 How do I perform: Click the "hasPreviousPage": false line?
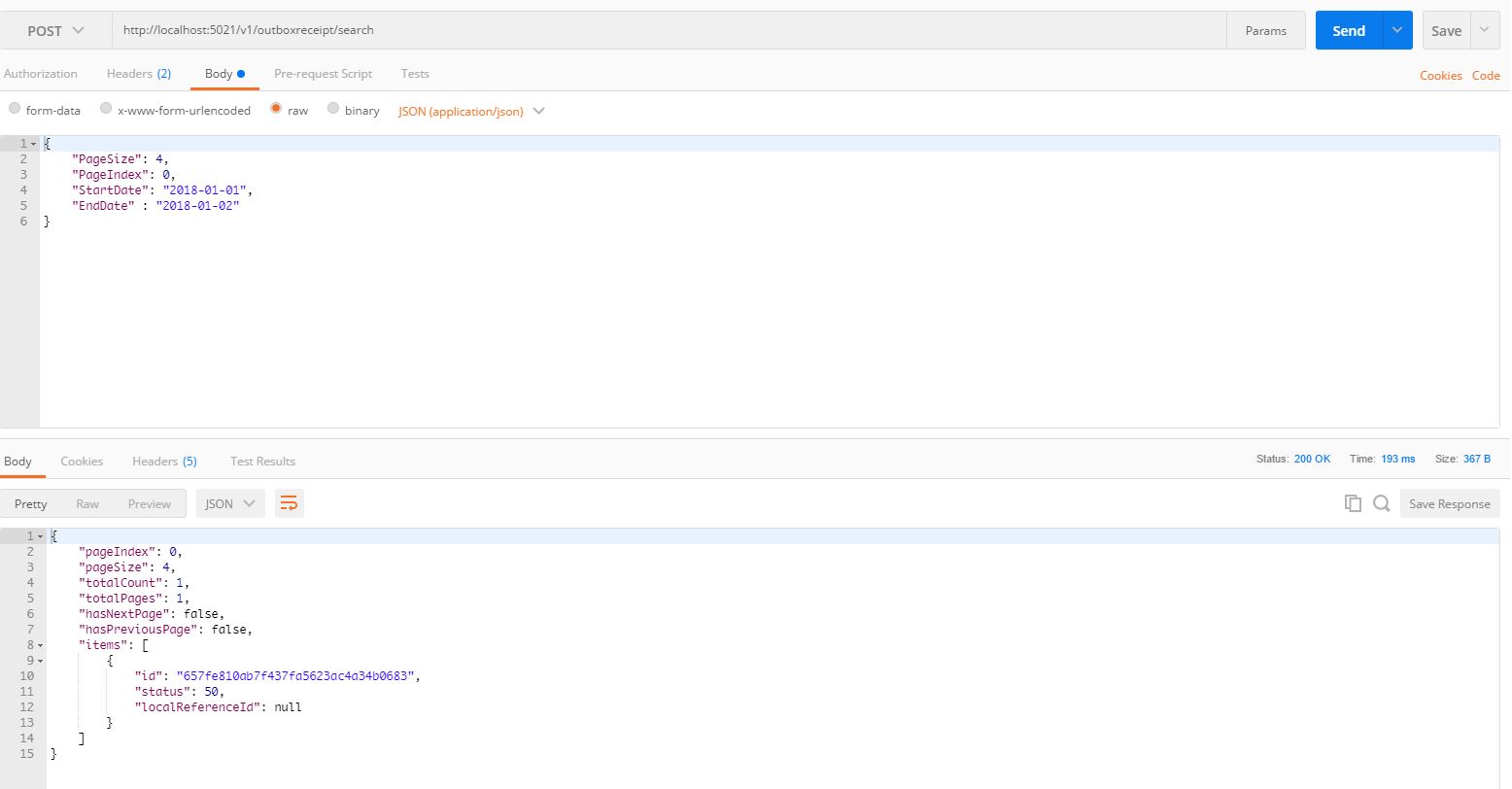(x=165, y=630)
